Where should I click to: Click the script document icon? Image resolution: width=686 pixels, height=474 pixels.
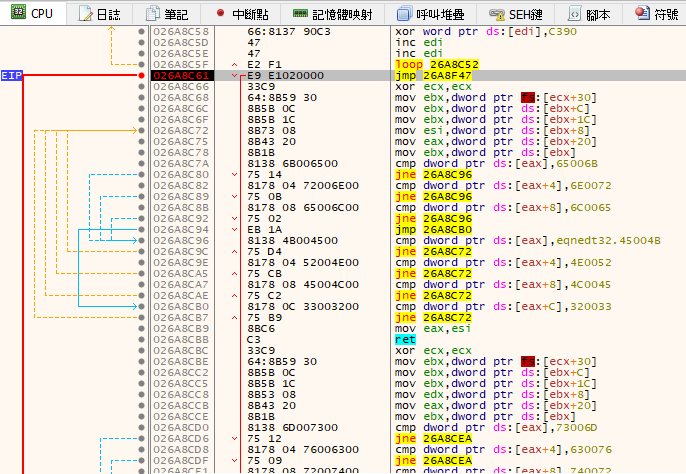pyautogui.click(x=574, y=14)
